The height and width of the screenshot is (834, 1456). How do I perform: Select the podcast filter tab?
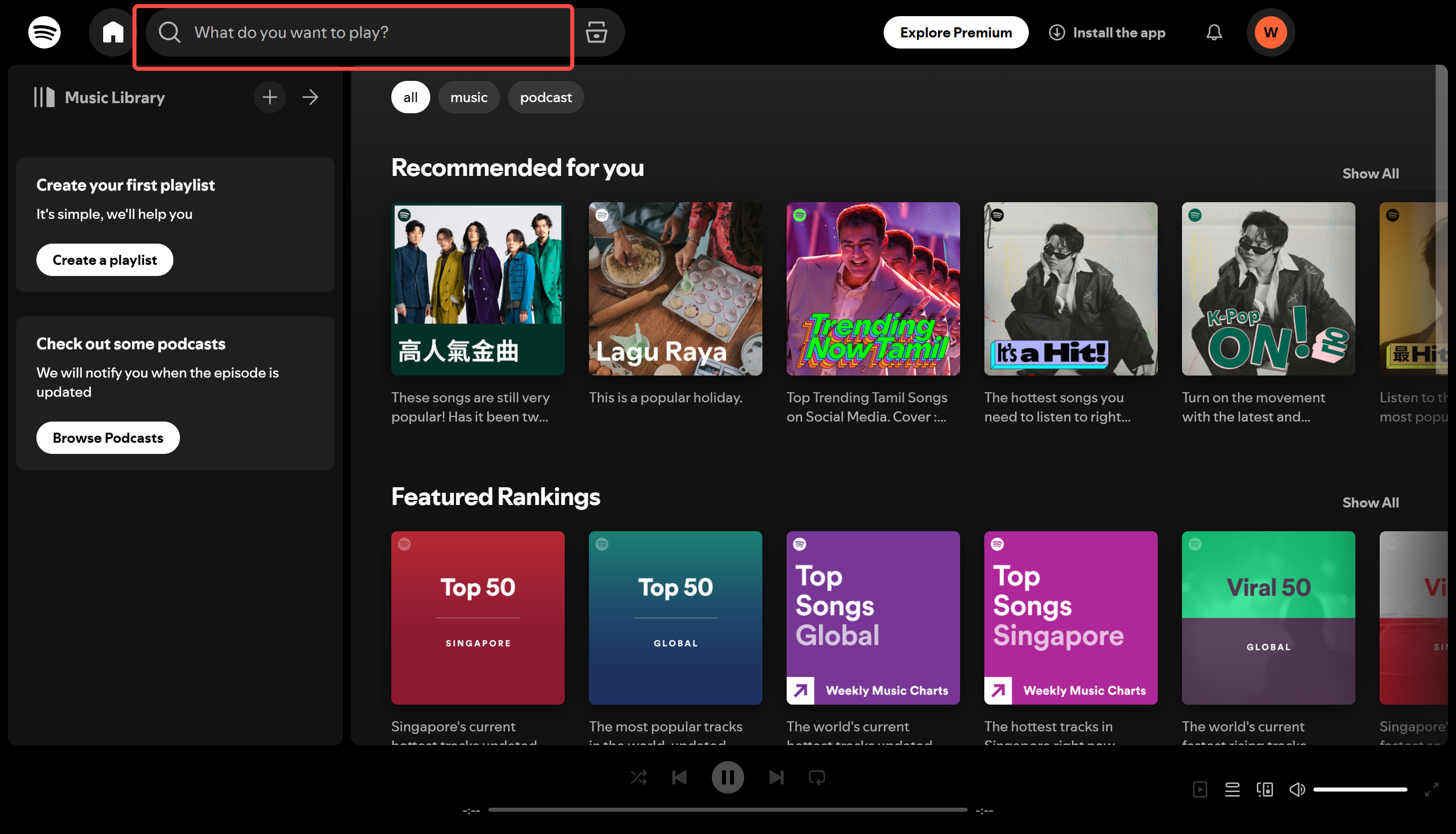[545, 98]
